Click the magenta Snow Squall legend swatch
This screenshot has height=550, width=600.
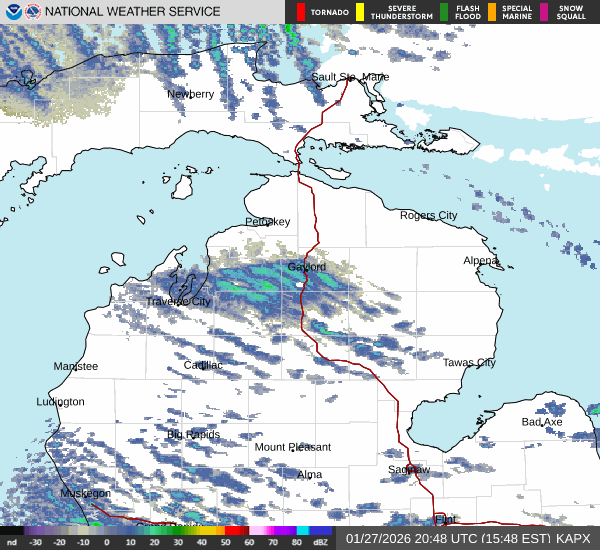point(544,12)
